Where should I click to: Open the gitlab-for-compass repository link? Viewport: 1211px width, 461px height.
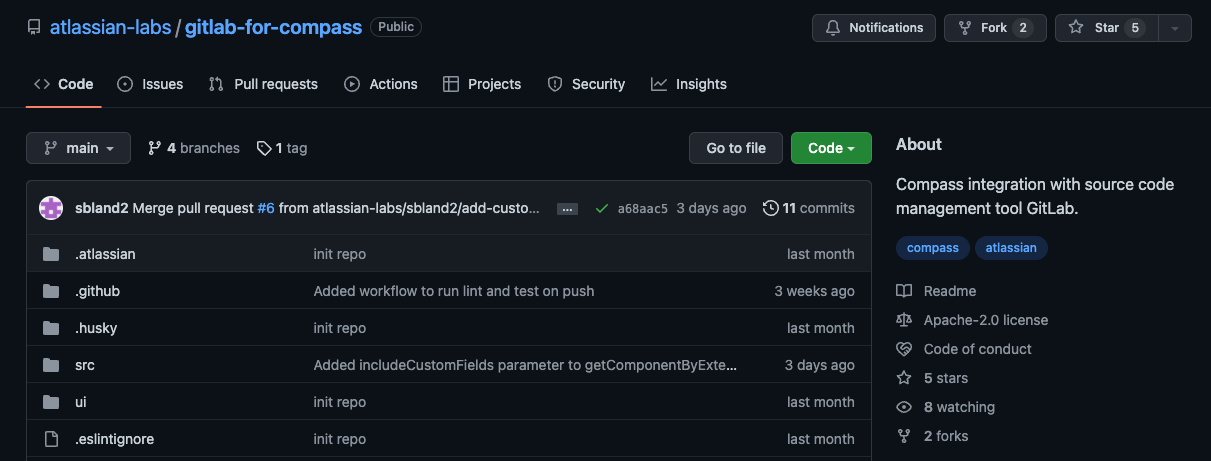(273, 27)
